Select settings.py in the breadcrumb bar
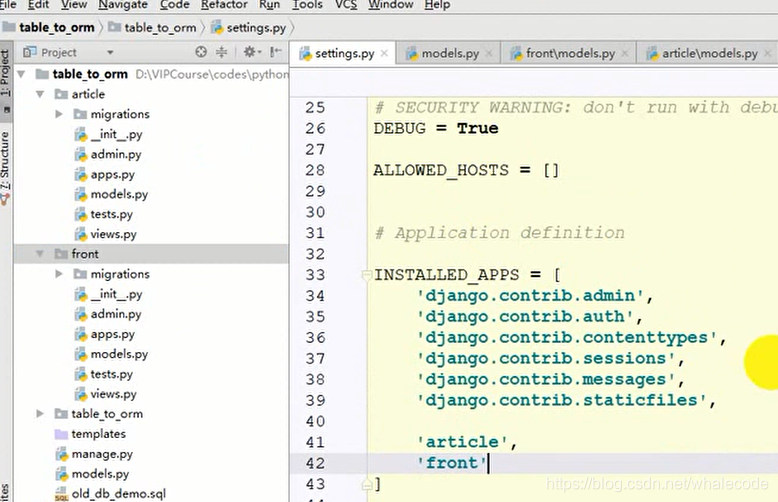The image size is (778, 502). pos(250,27)
